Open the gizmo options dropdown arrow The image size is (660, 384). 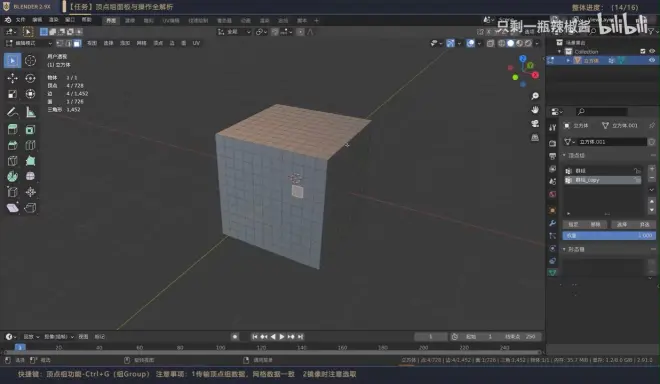[x=459, y=43]
